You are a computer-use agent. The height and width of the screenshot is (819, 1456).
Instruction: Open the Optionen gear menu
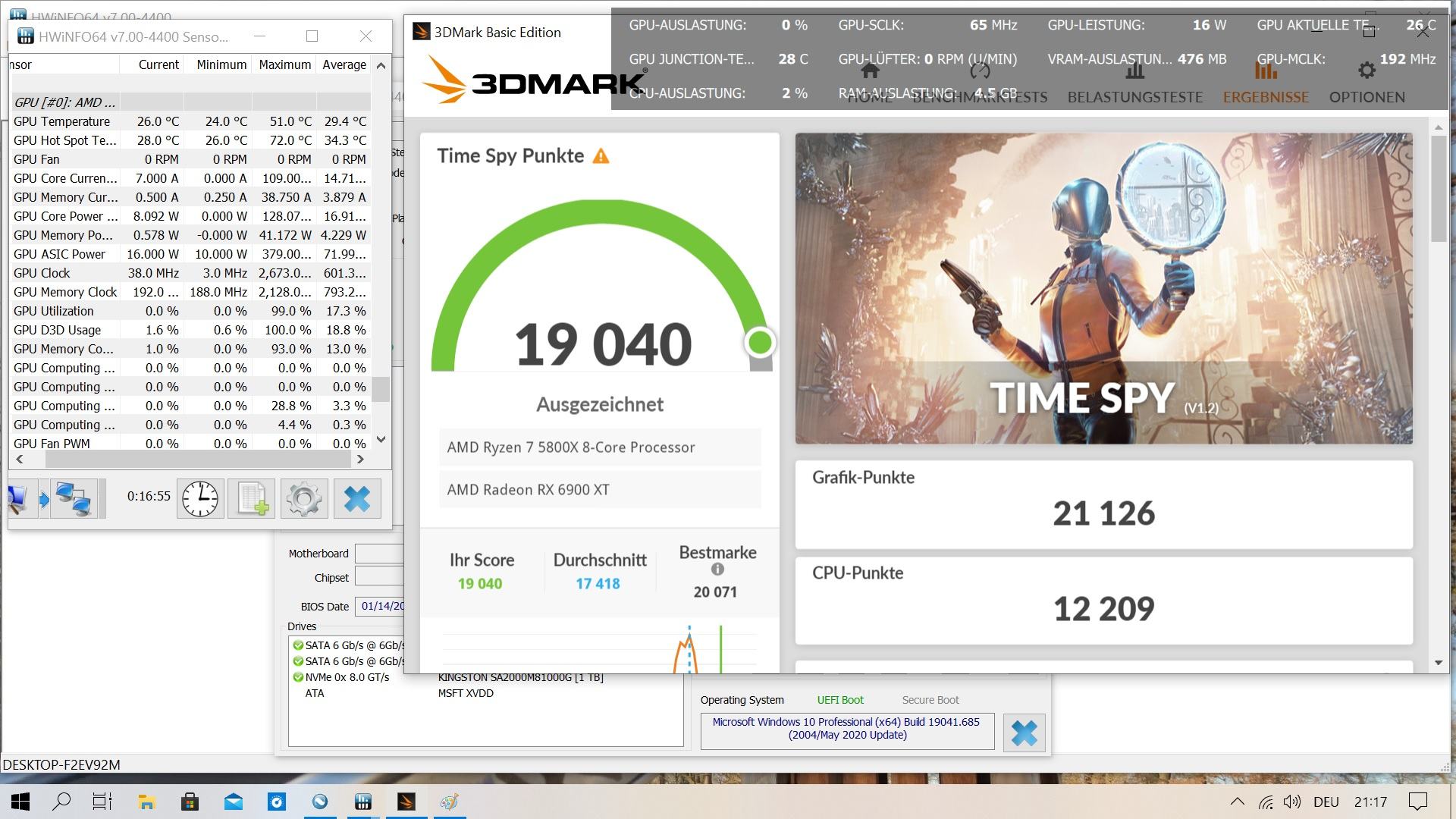1367,71
